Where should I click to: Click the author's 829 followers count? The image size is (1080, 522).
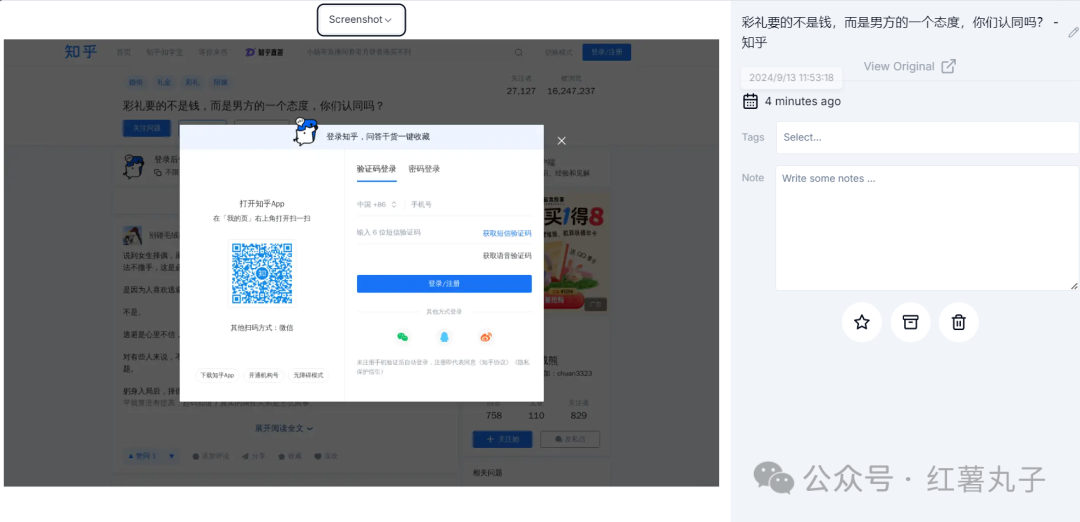pos(579,415)
